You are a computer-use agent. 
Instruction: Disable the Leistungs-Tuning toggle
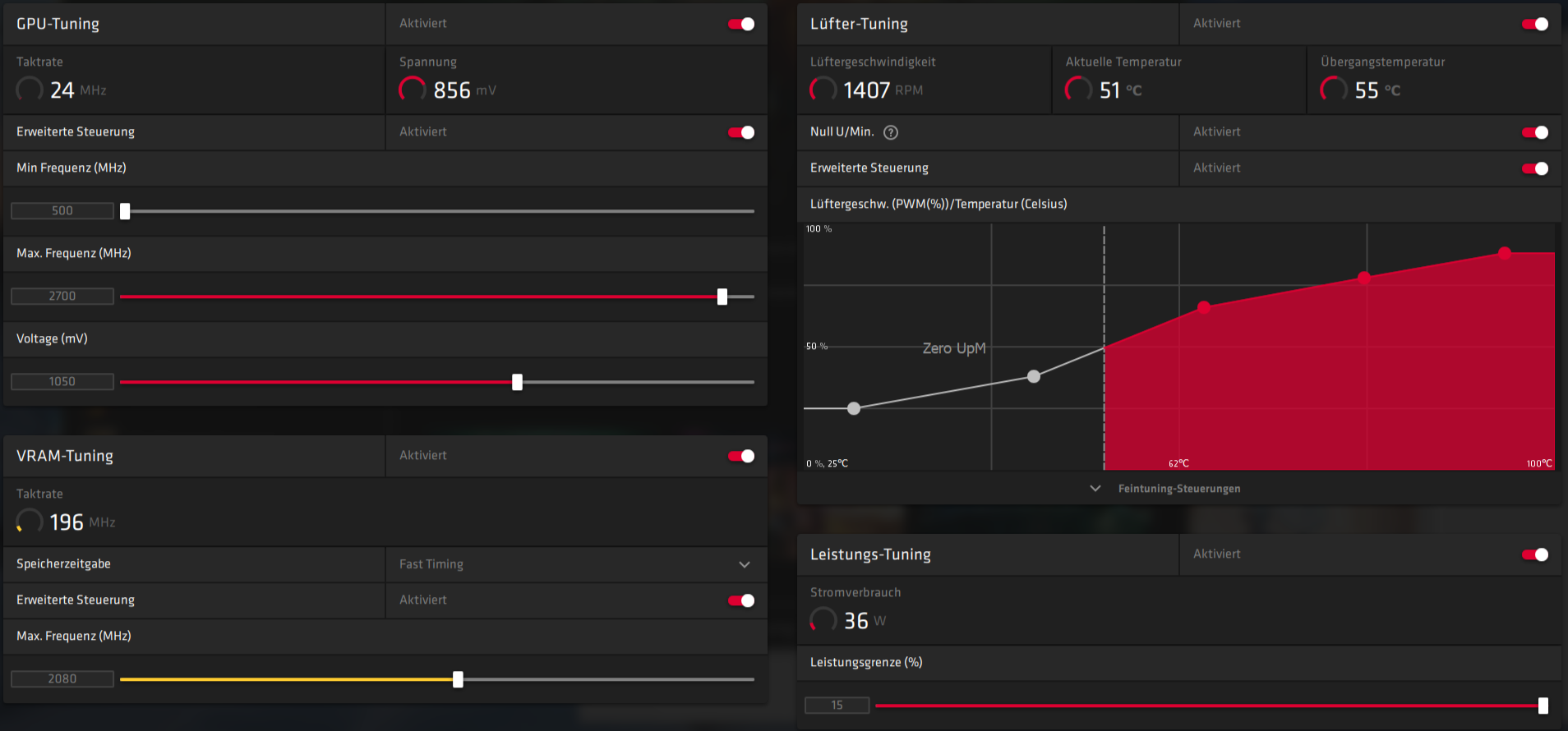1535,554
